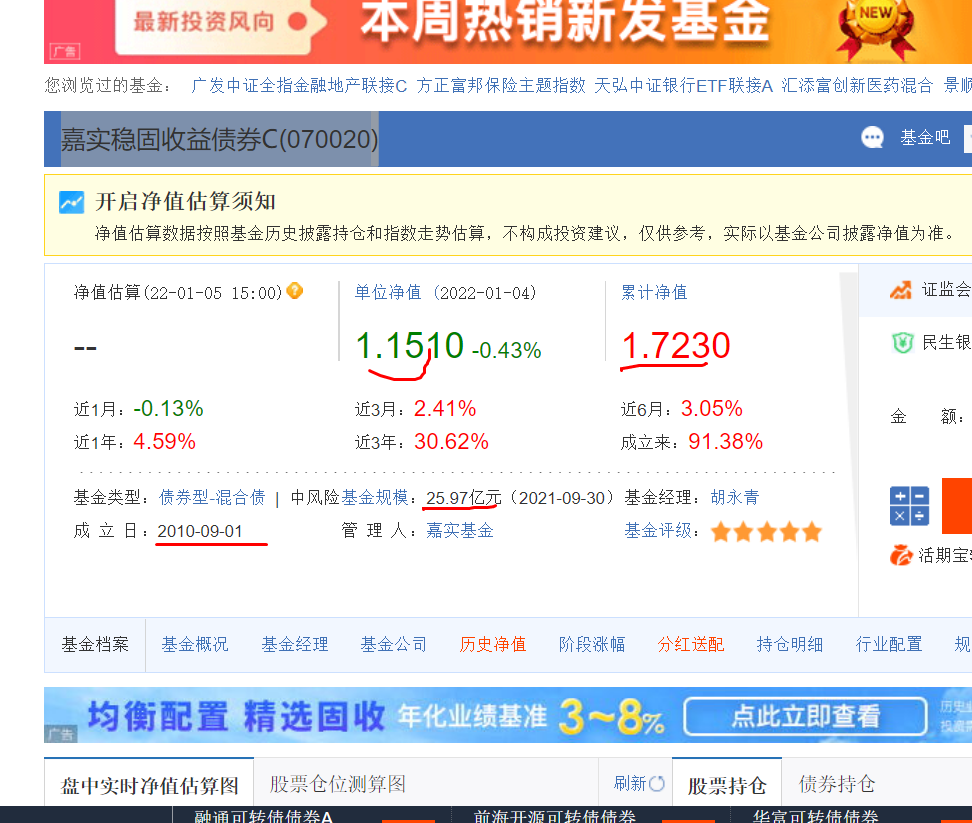Click the 开启净值估算须知 notice heading
Image resolution: width=972 pixels, height=823 pixels.
(185, 201)
